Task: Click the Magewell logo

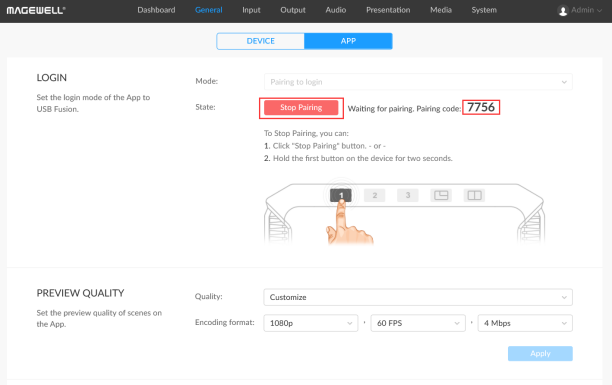Action: (x=36, y=11)
